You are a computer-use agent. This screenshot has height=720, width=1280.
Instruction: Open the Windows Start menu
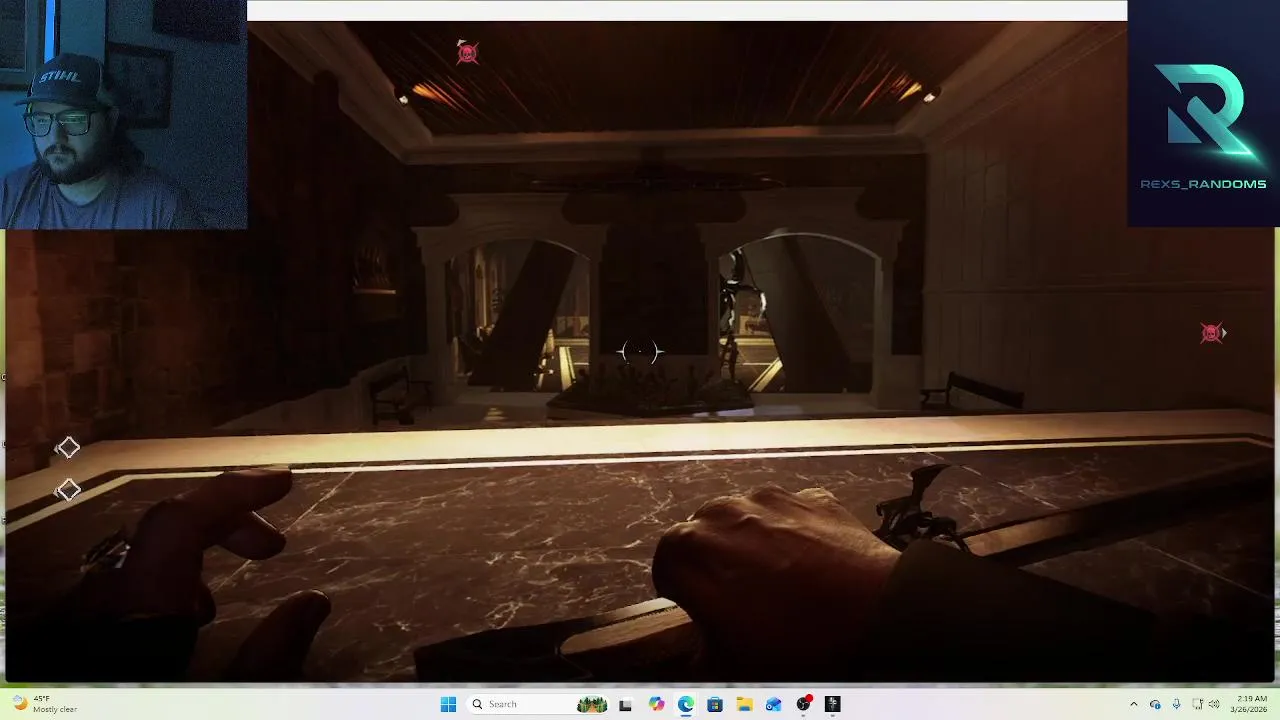coord(448,704)
